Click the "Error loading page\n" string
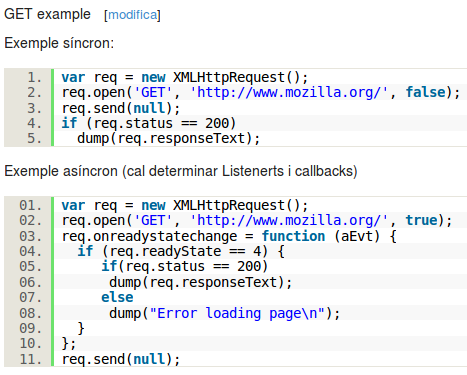The height and width of the screenshot is (375, 467). click(237, 313)
